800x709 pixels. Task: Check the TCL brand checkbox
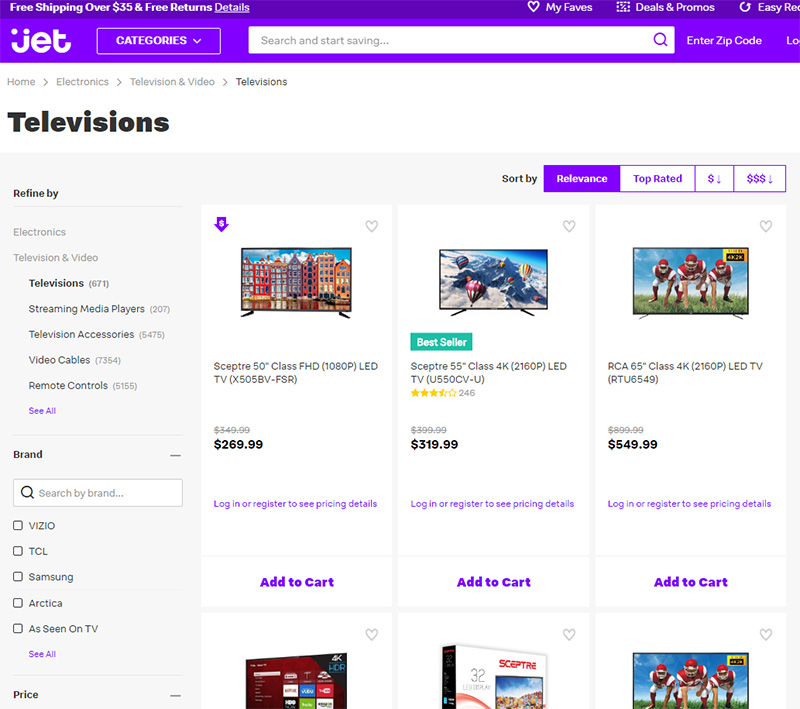(x=18, y=551)
